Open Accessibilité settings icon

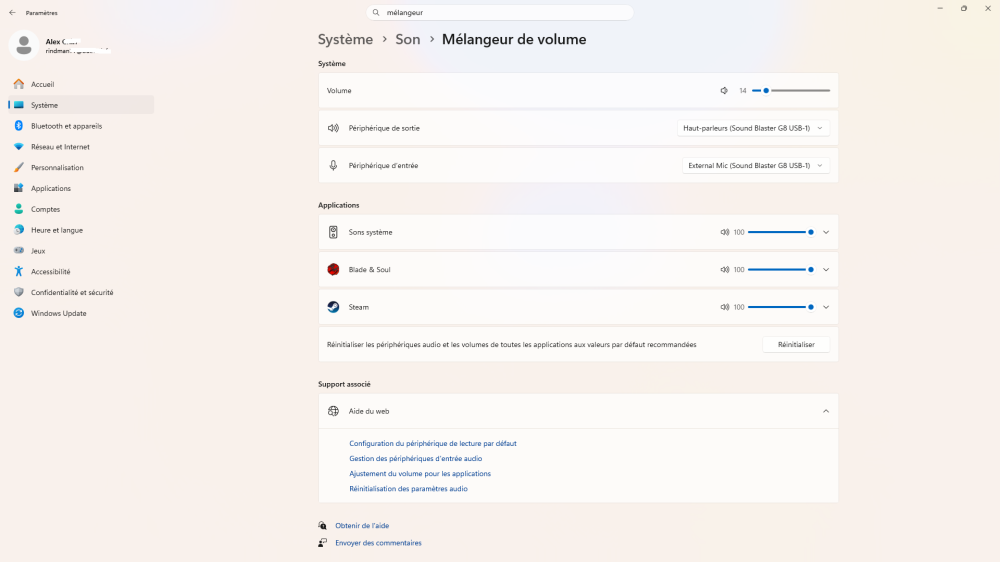click(x=18, y=271)
